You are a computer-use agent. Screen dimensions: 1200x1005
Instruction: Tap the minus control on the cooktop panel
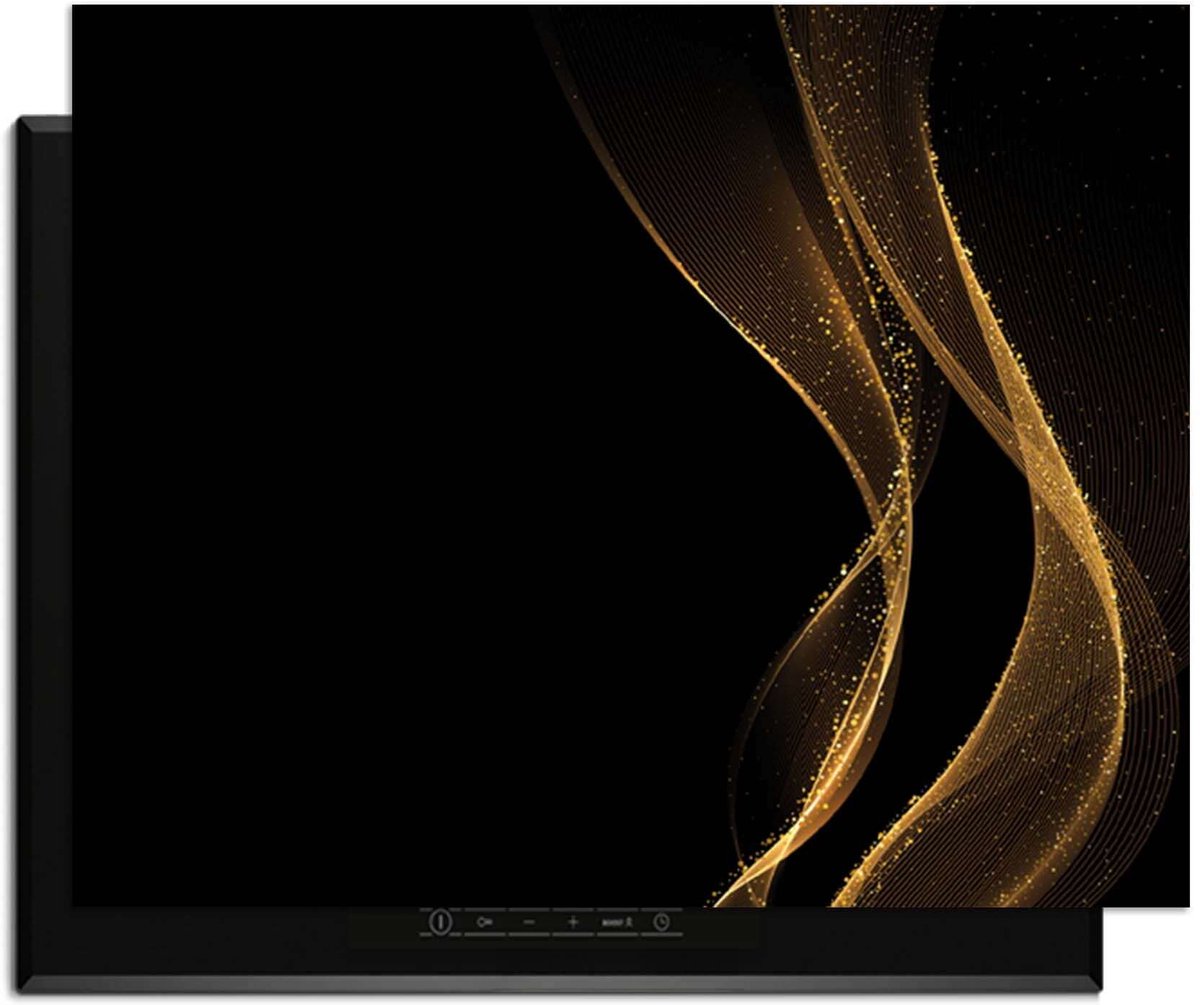coord(529,922)
